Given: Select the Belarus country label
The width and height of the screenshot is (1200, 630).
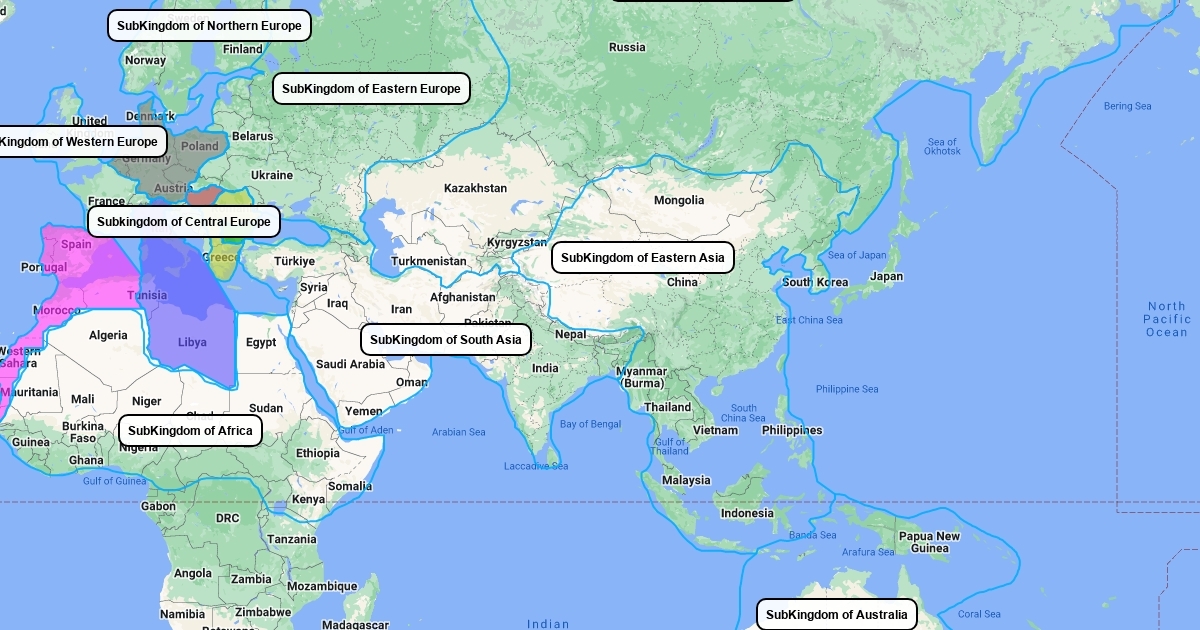Looking at the screenshot, I should [x=252, y=136].
